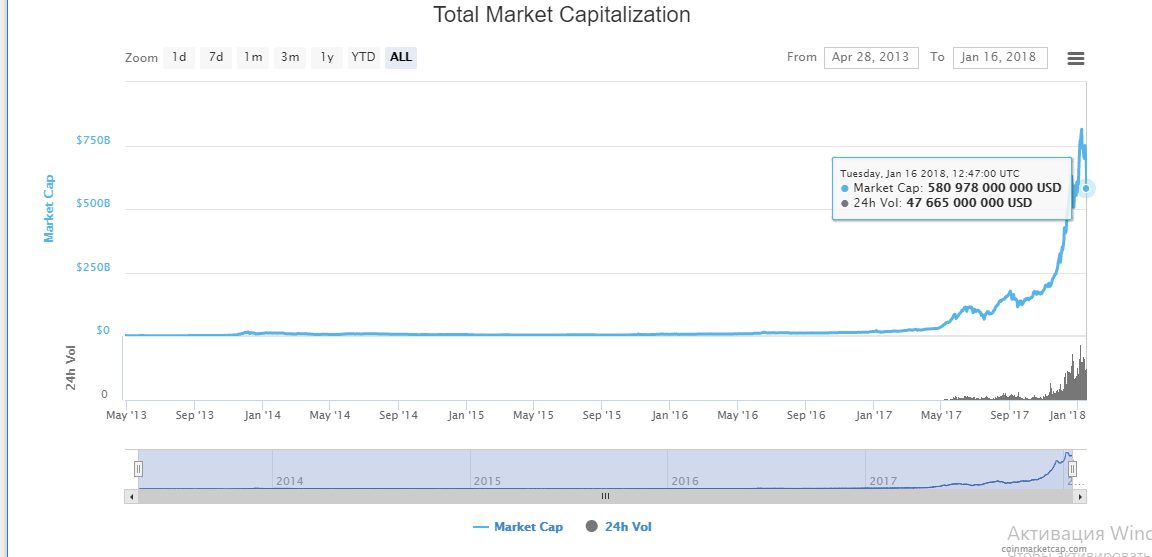This screenshot has width=1152, height=557.
Task: Select the ALL zoom range
Action: 401,57
